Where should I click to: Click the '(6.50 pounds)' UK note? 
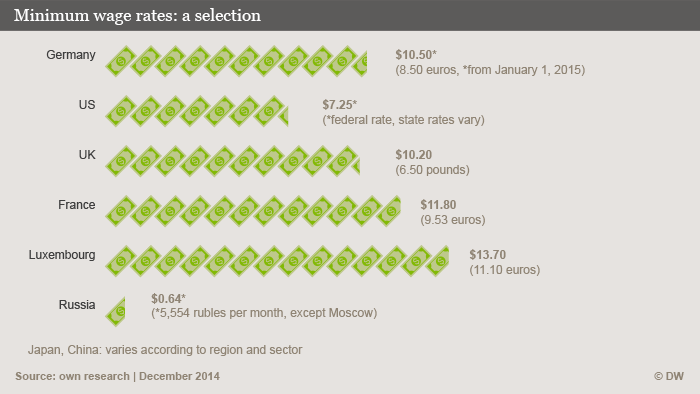[432, 170]
